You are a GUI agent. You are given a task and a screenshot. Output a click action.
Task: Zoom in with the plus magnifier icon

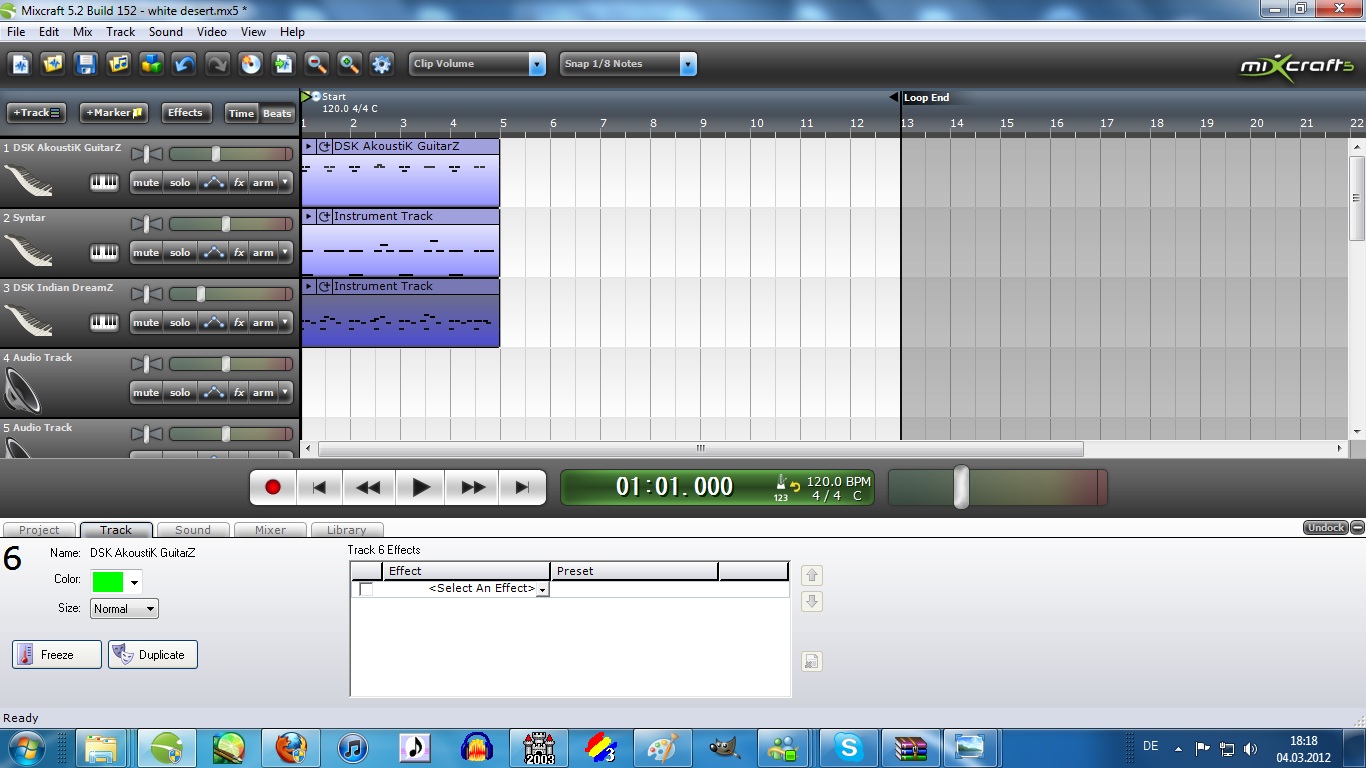[349, 64]
